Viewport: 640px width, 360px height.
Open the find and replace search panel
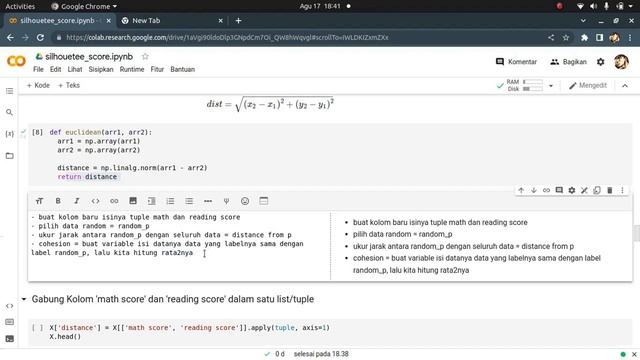(x=9, y=112)
